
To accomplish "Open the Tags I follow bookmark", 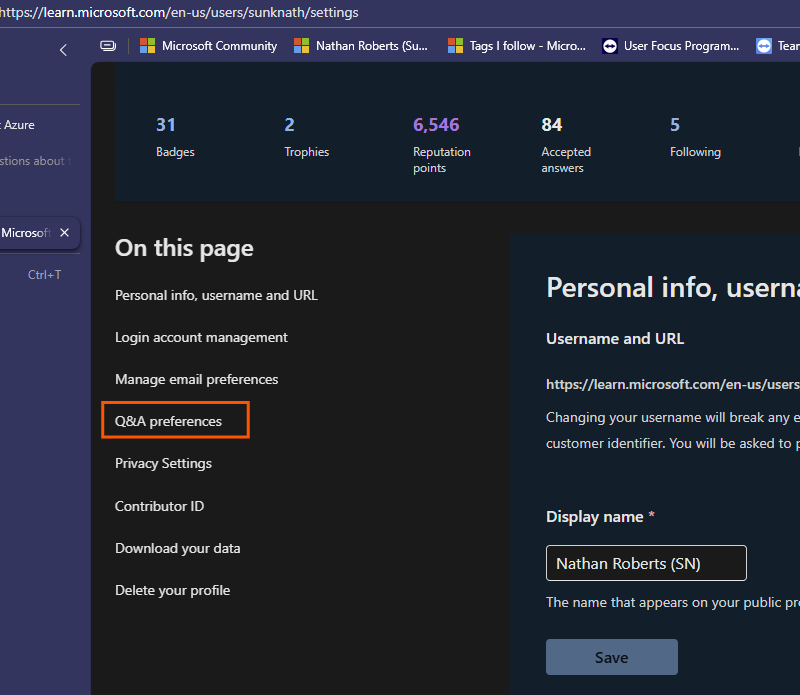I will (x=517, y=46).
